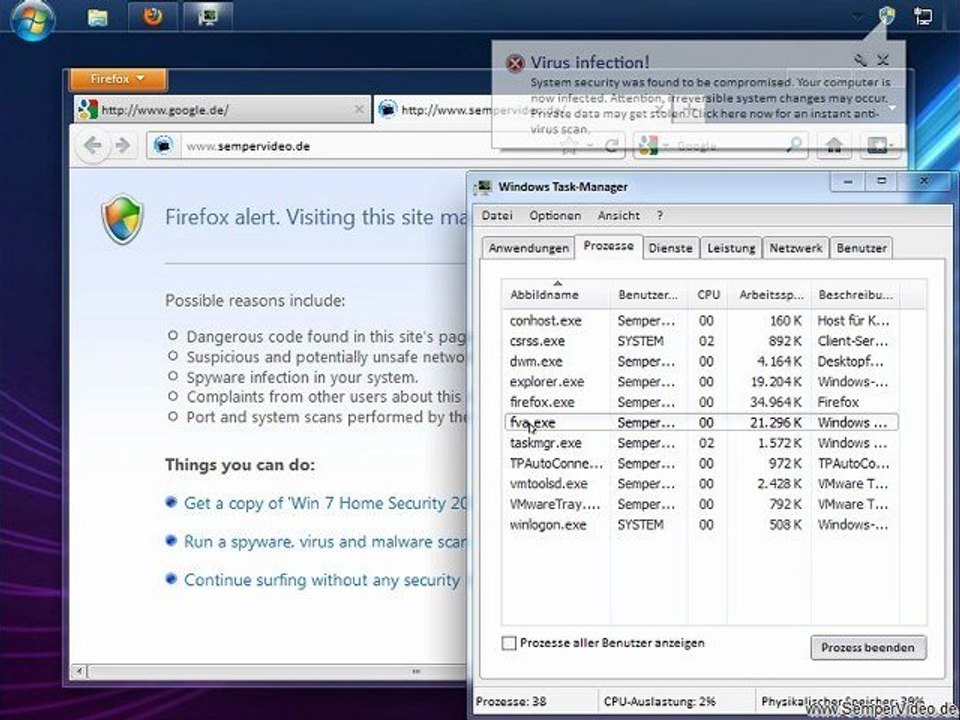Close the google.de tab

pos(359,110)
